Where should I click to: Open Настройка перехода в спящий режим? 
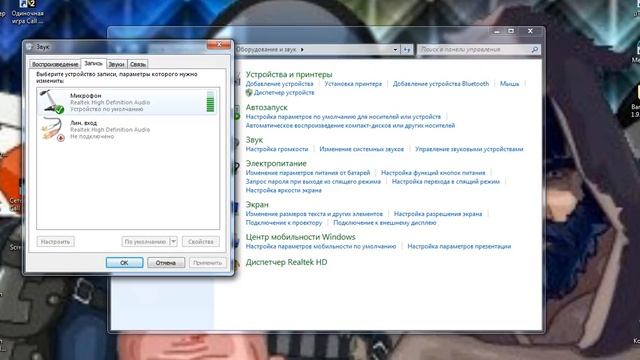click(x=446, y=182)
